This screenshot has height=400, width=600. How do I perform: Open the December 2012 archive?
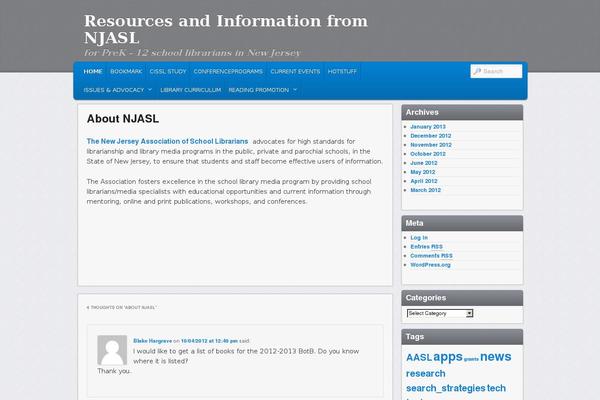coord(430,136)
